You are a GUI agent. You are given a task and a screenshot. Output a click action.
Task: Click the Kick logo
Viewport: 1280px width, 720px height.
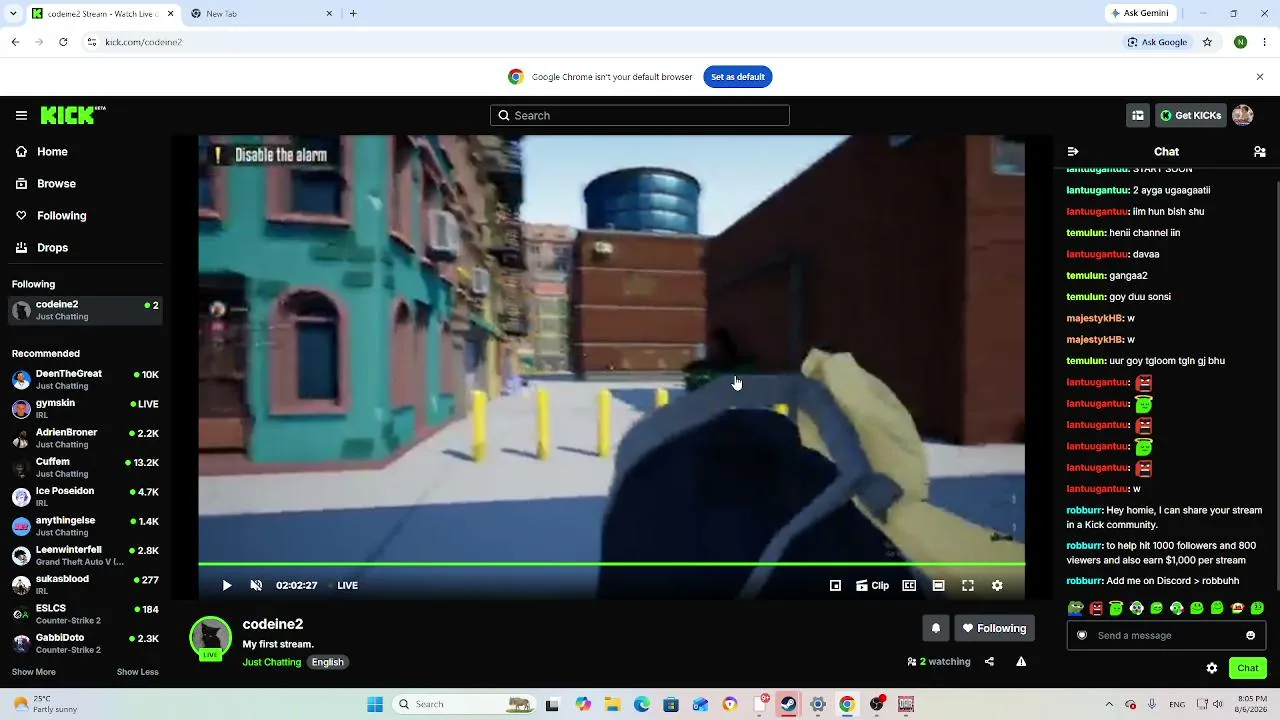tap(73, 115)
